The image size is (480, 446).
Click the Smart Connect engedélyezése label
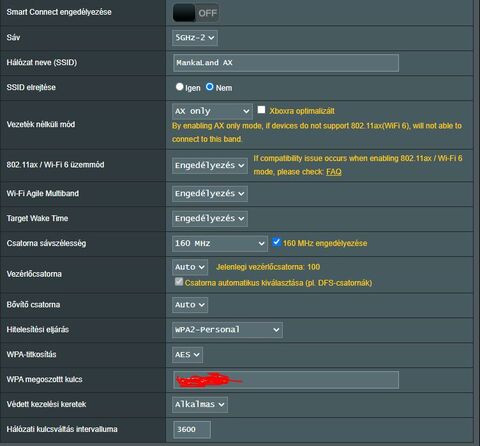click(x=59, y=12)
